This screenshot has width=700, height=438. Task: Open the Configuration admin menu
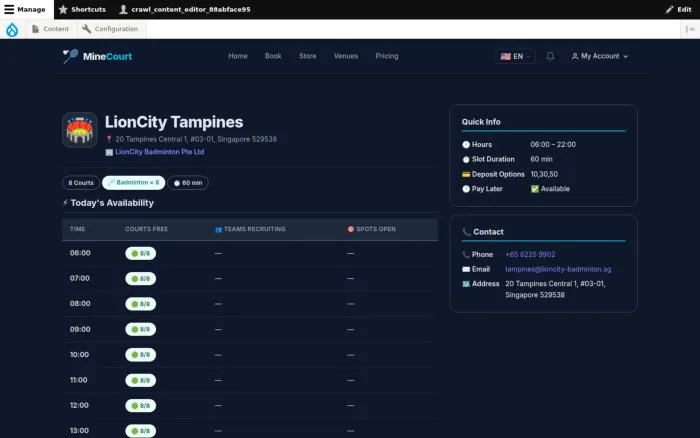pyautogui.click(x=110, y=29)
